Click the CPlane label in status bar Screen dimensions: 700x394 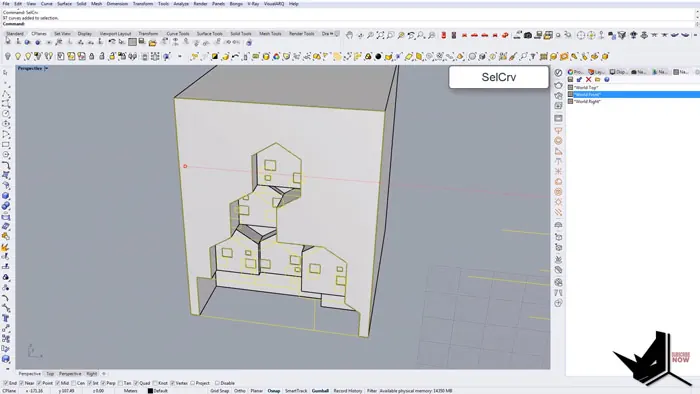pos(9,391)
